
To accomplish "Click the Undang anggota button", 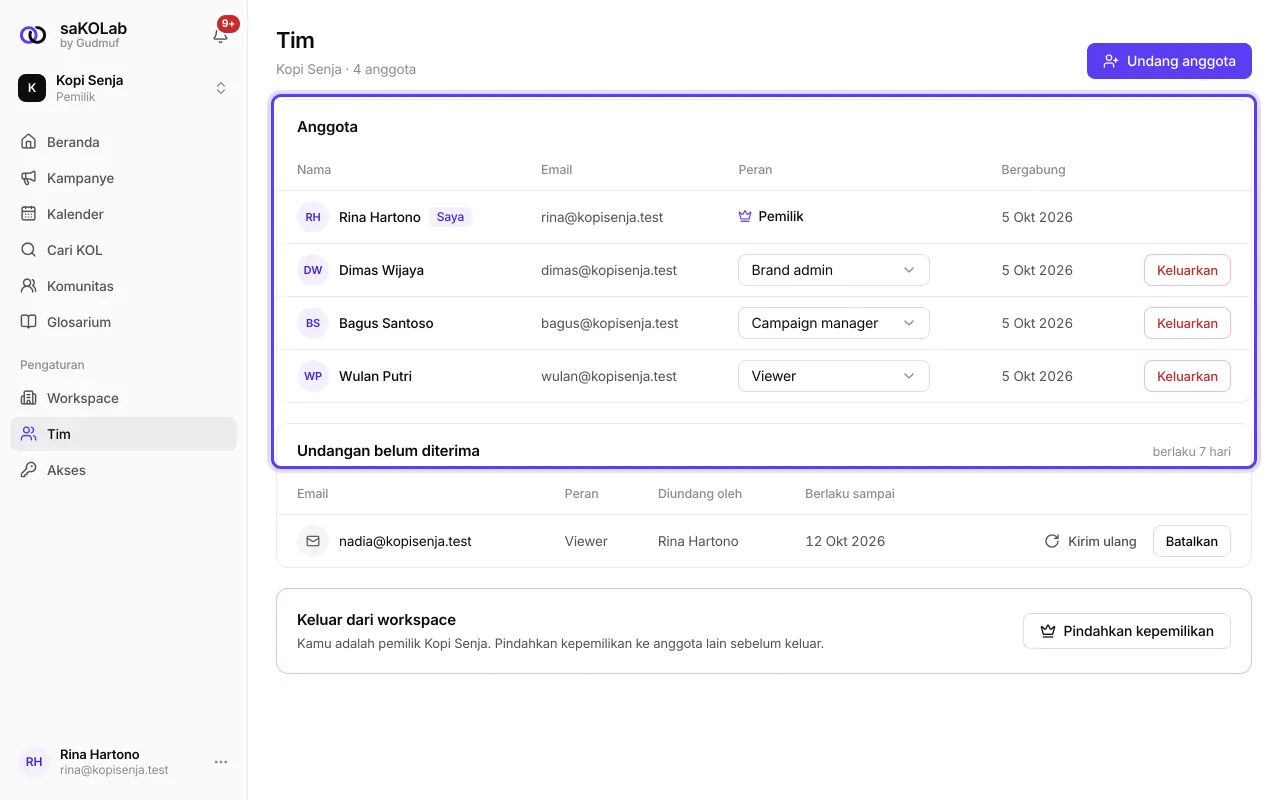I will click(1169, 61).
